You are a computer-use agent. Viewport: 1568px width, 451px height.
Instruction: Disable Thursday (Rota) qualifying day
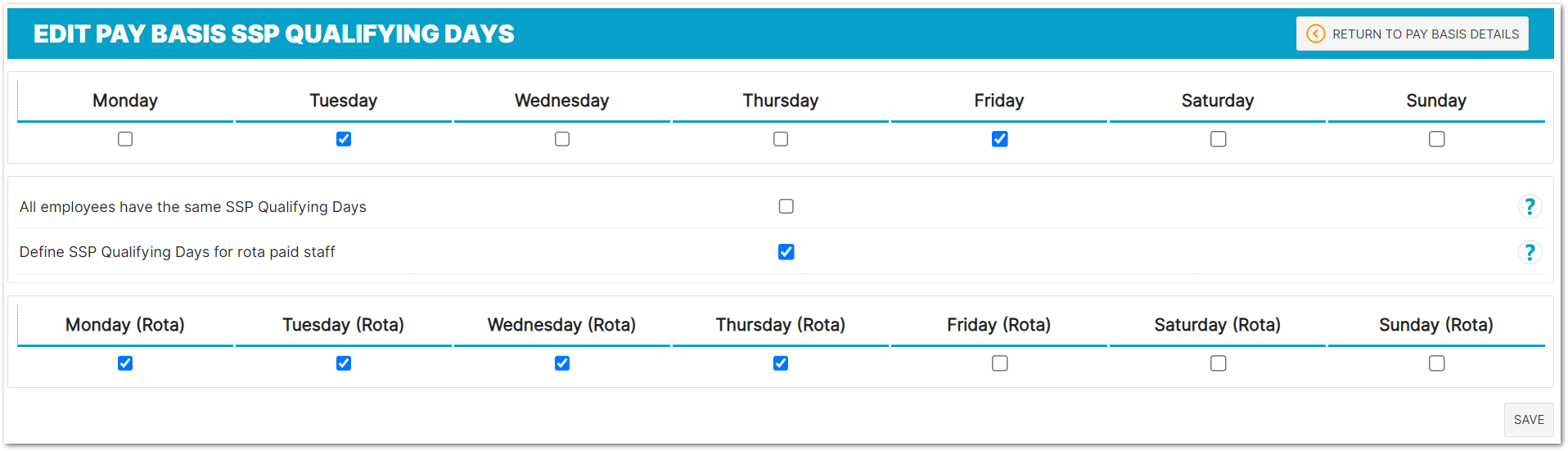[x=781, y=363]
